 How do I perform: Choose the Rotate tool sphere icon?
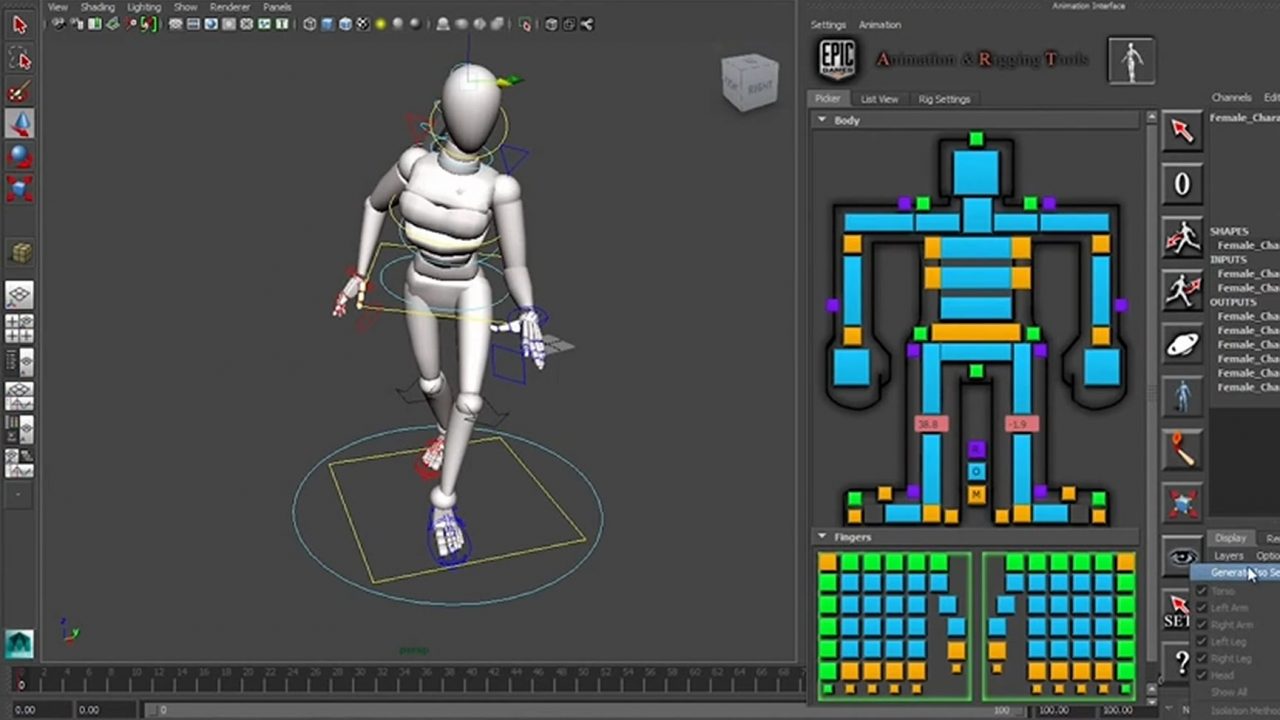click(19, 156)
